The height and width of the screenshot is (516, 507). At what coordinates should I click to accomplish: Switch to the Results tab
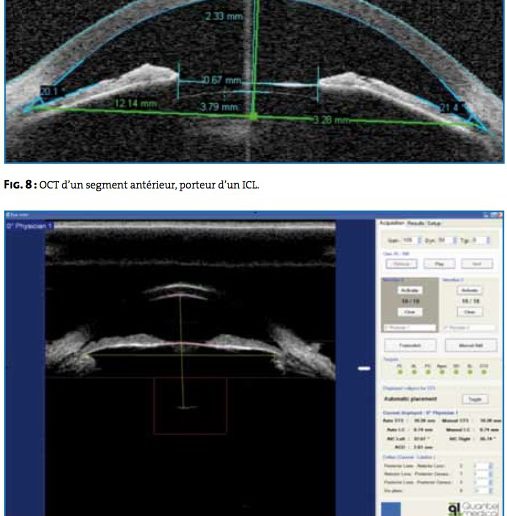tap(415, 223)
